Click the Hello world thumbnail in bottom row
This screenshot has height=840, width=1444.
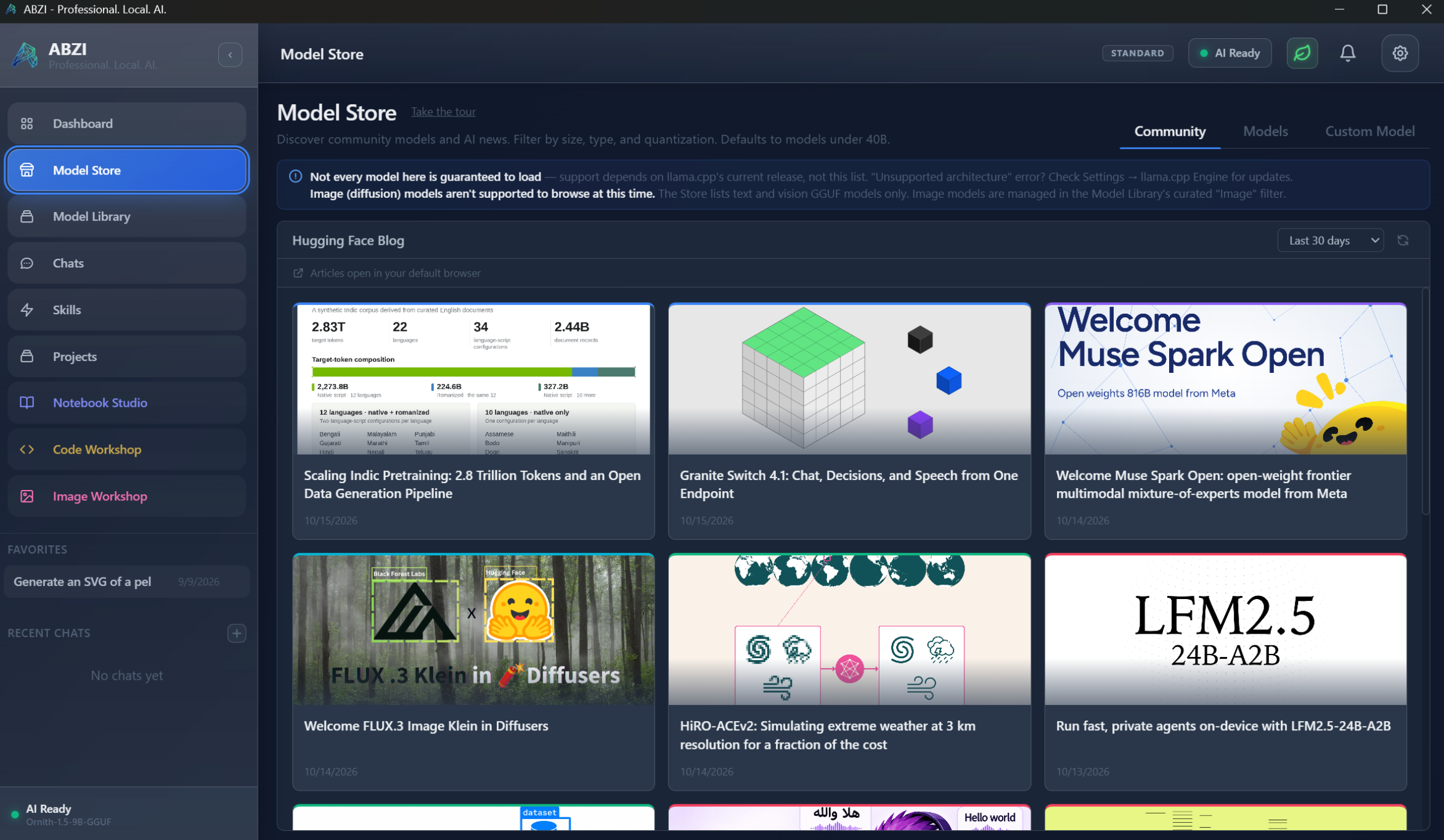[x=849, y=818]
